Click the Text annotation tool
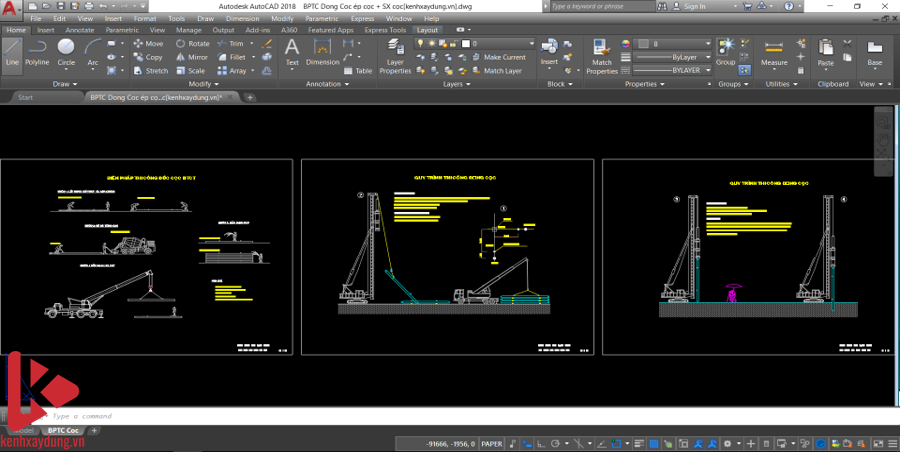The height and width of the screenshot is (452, 900). click(x=292, y=52)
